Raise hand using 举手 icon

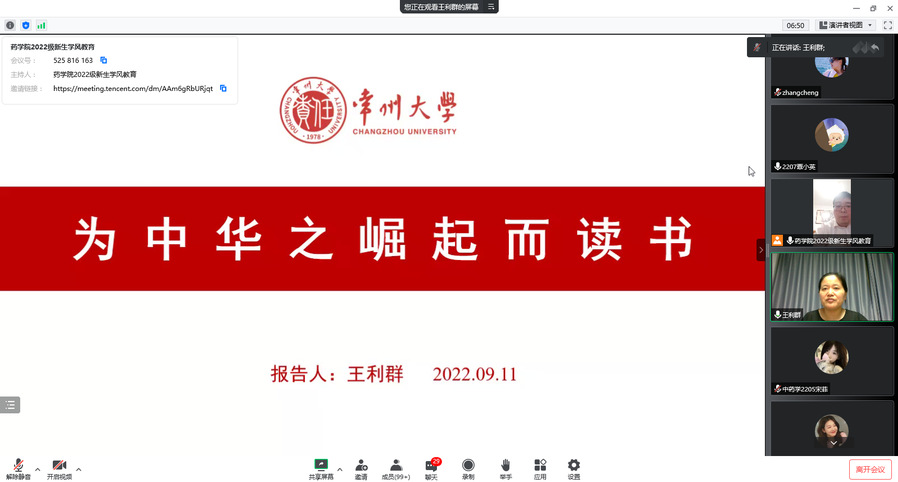tap(506, 467)
